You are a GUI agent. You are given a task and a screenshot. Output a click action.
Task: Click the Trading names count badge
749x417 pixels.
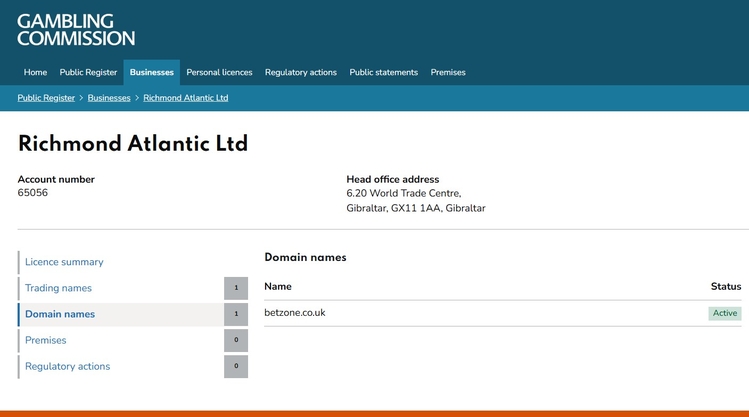tap(236, 288)
